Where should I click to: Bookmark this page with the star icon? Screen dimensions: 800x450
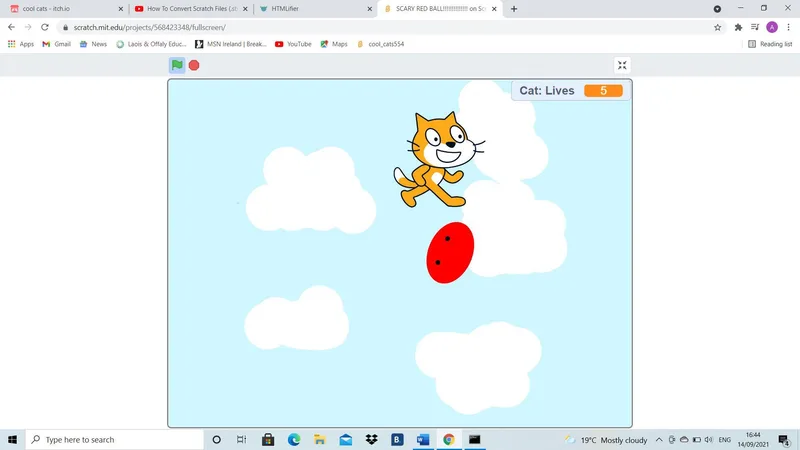[x=718, y=28]
